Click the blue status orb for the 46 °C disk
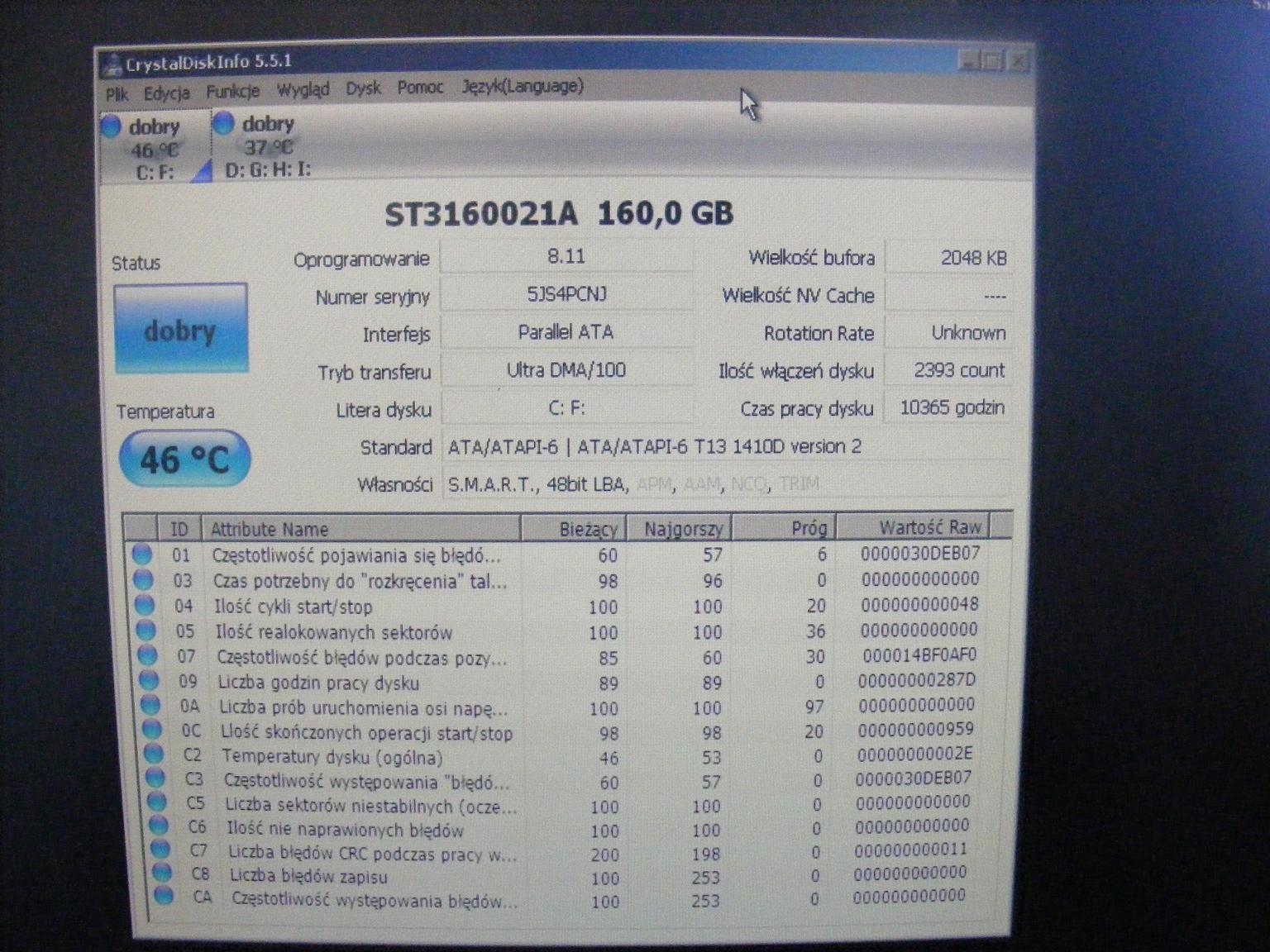 pos(111,126)
